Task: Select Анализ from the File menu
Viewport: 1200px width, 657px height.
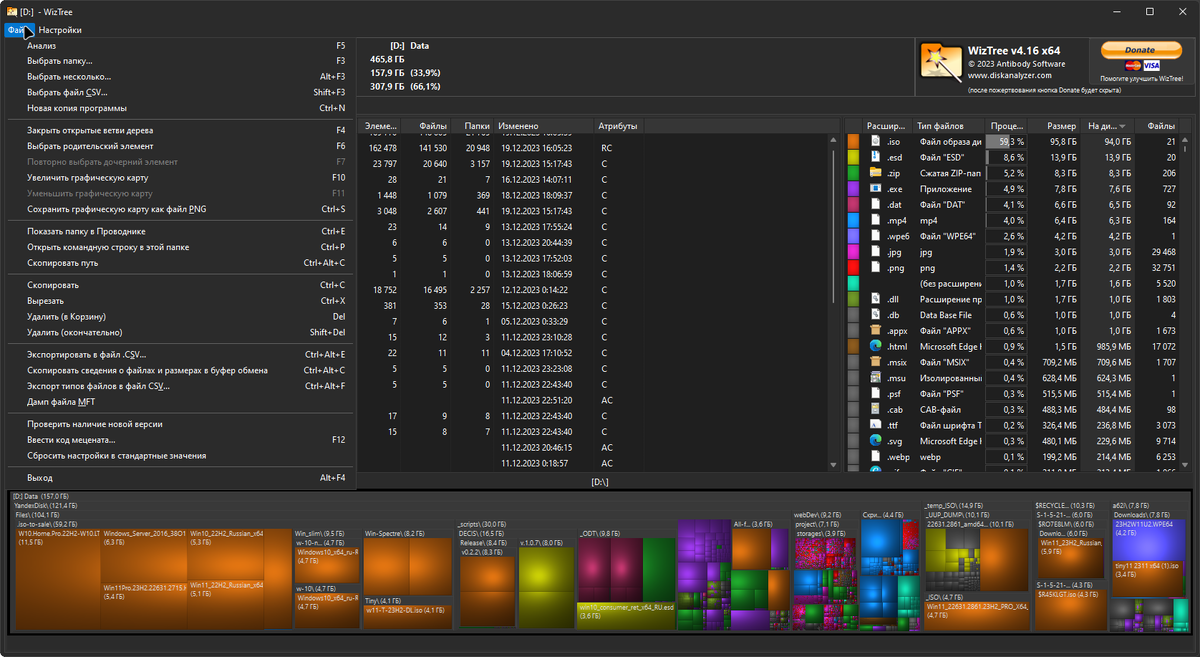Action: [x=181, y=45]
